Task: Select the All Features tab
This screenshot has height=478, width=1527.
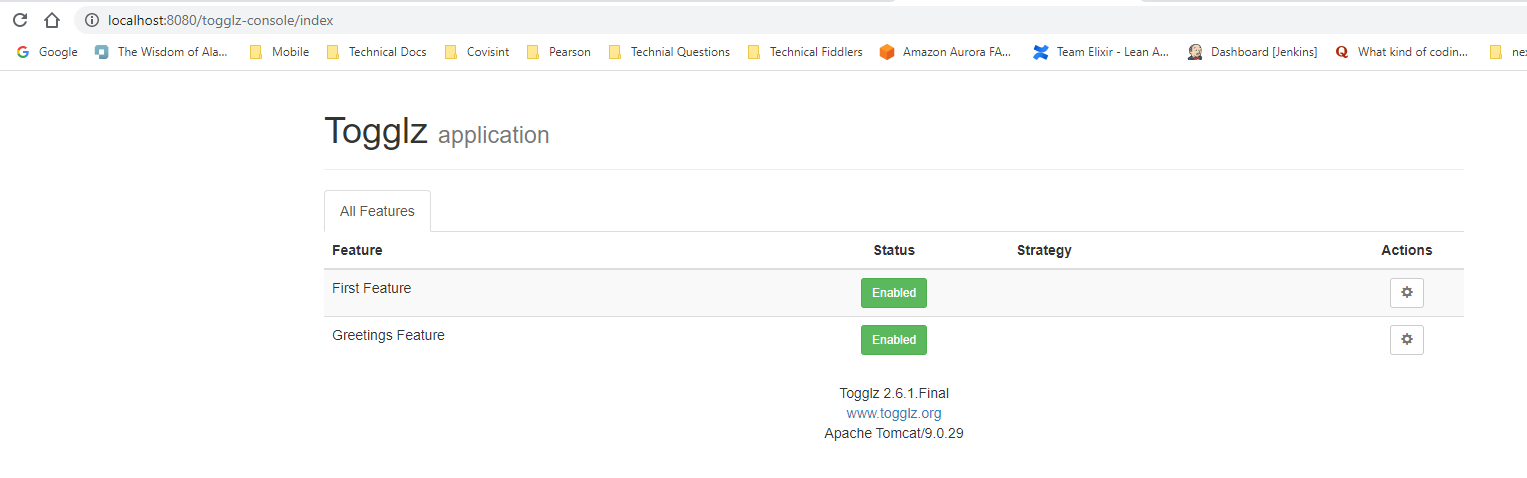Action: [377, 211]
